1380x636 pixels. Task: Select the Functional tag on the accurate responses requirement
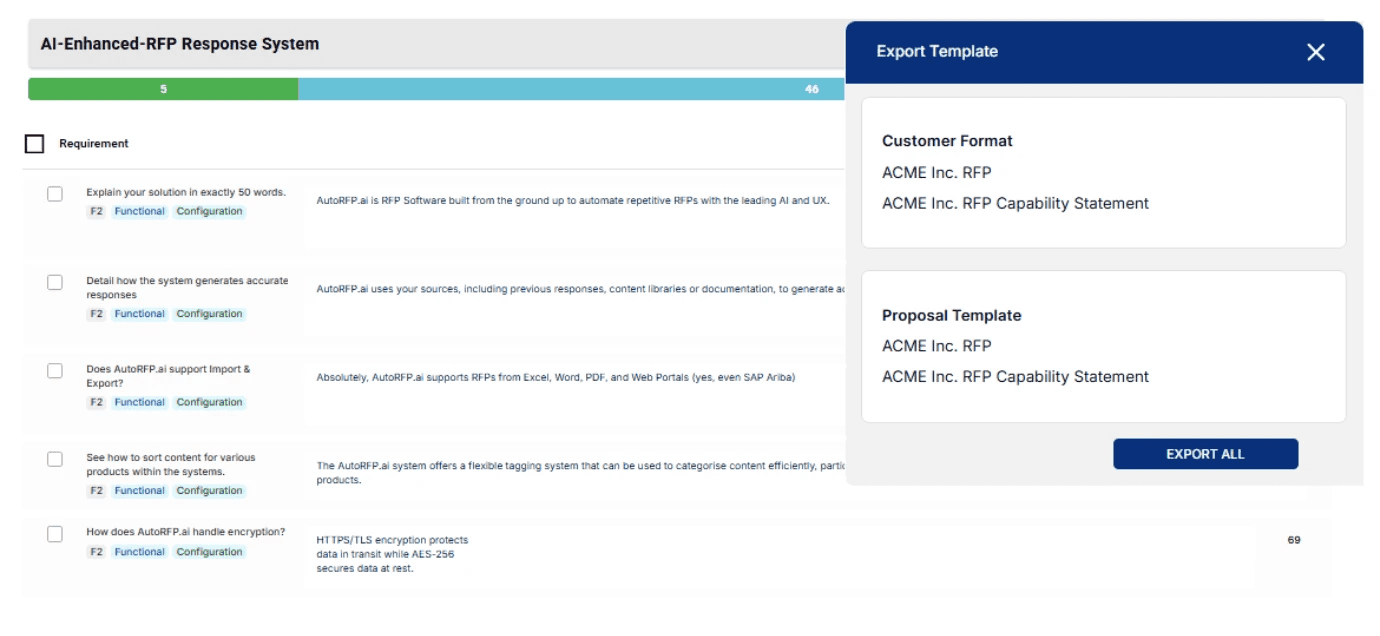(x=139, y=313)
